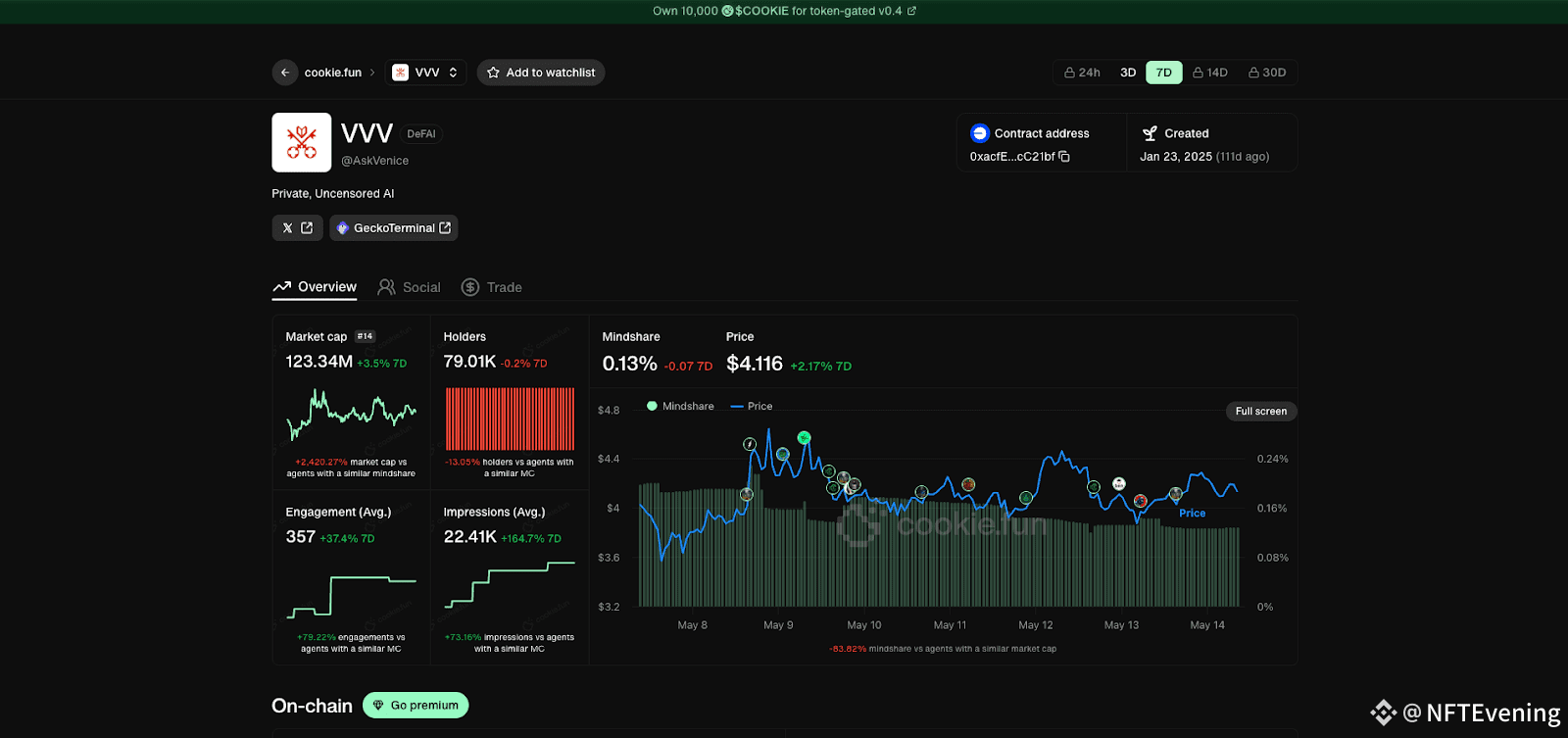Click the #14 market cap rank badge
Viewport: 1568px width, 738px height.
[x=365, y=336]
